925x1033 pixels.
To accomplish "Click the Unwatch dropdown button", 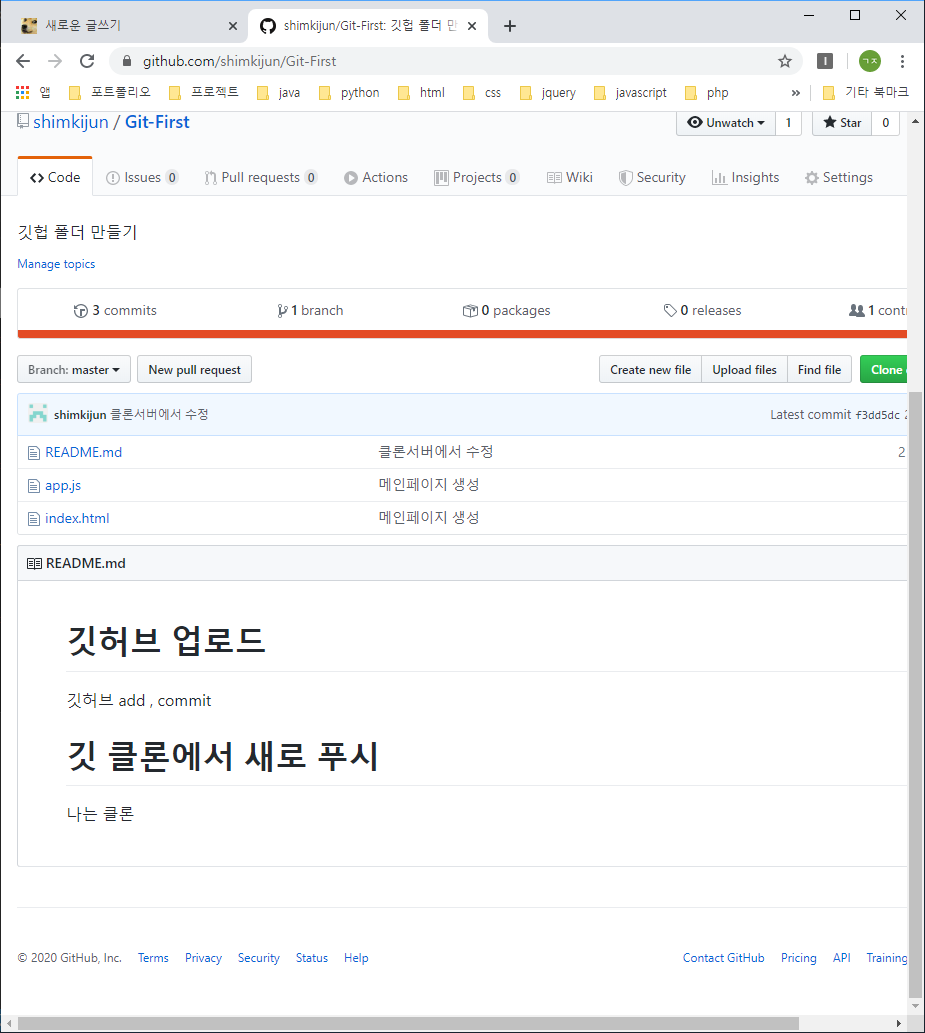I will coord(725,123).
